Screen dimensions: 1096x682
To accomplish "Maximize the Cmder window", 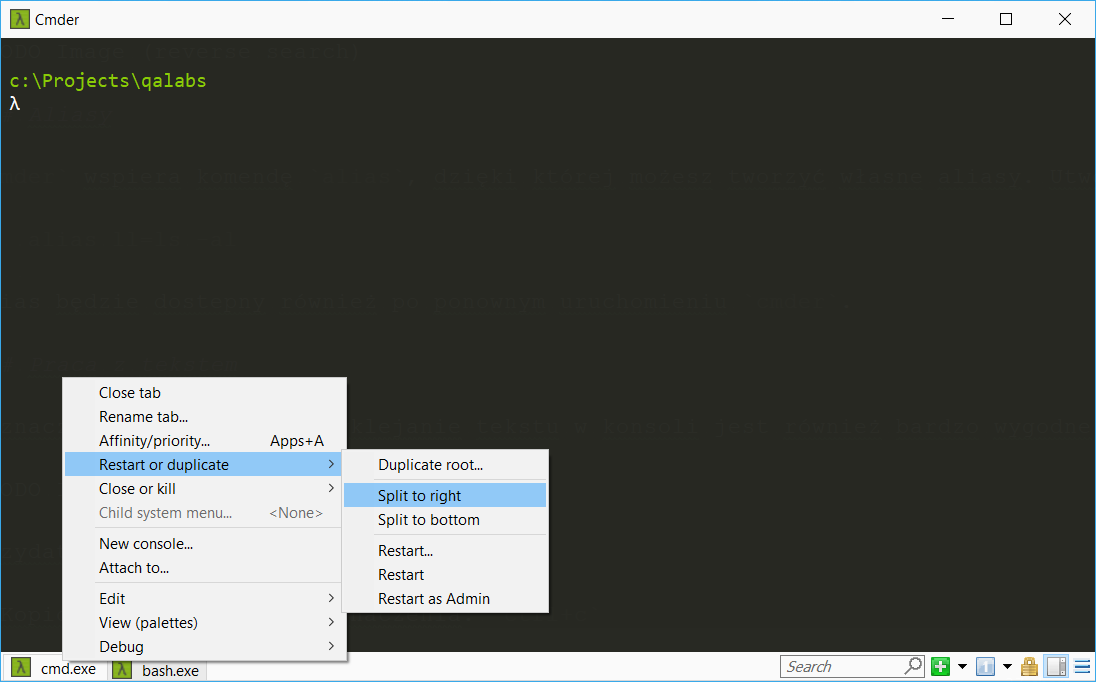I will [x=1006, y=19].
